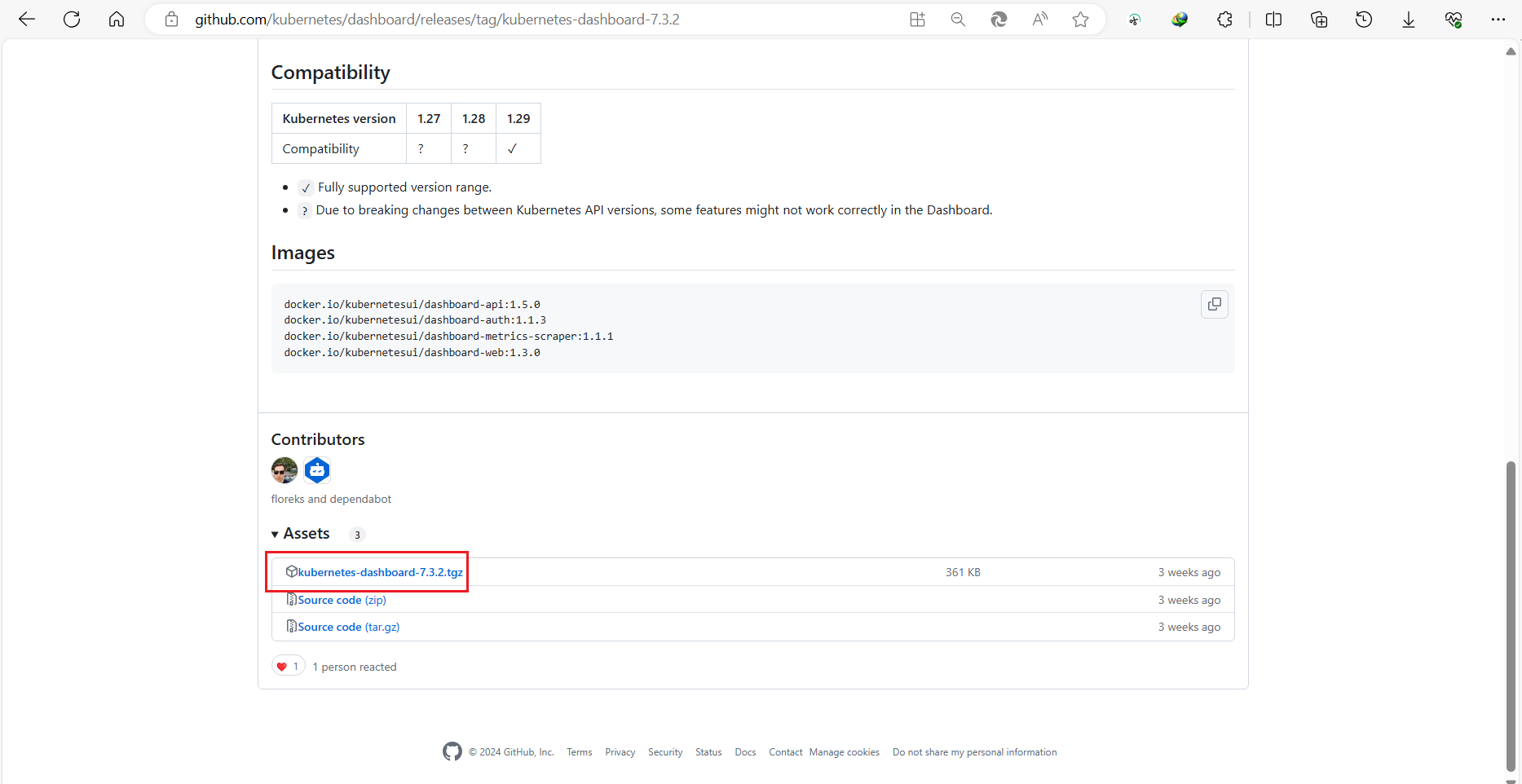
Task: Open the green pinwheel extension icon
Action: click(1135, 20)
